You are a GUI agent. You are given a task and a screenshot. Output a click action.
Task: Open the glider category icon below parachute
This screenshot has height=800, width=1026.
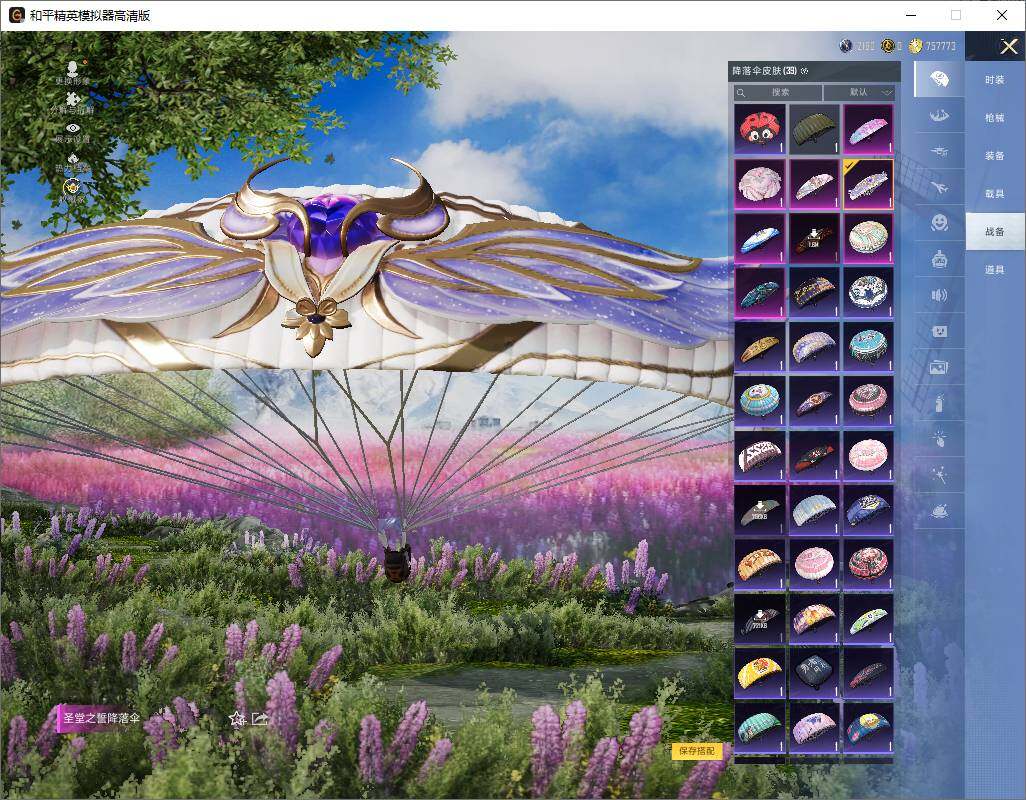coord(939,116)
